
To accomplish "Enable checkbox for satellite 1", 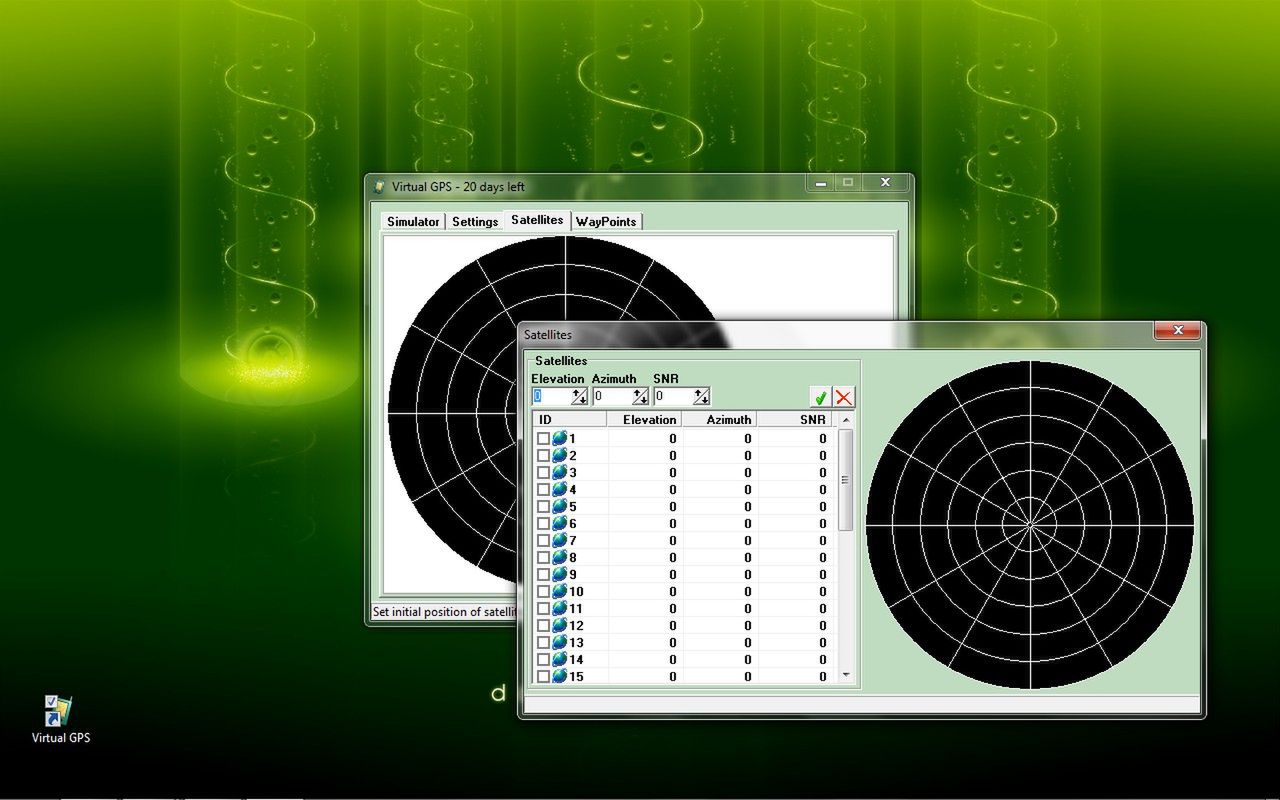I will [x=543, y=438].
